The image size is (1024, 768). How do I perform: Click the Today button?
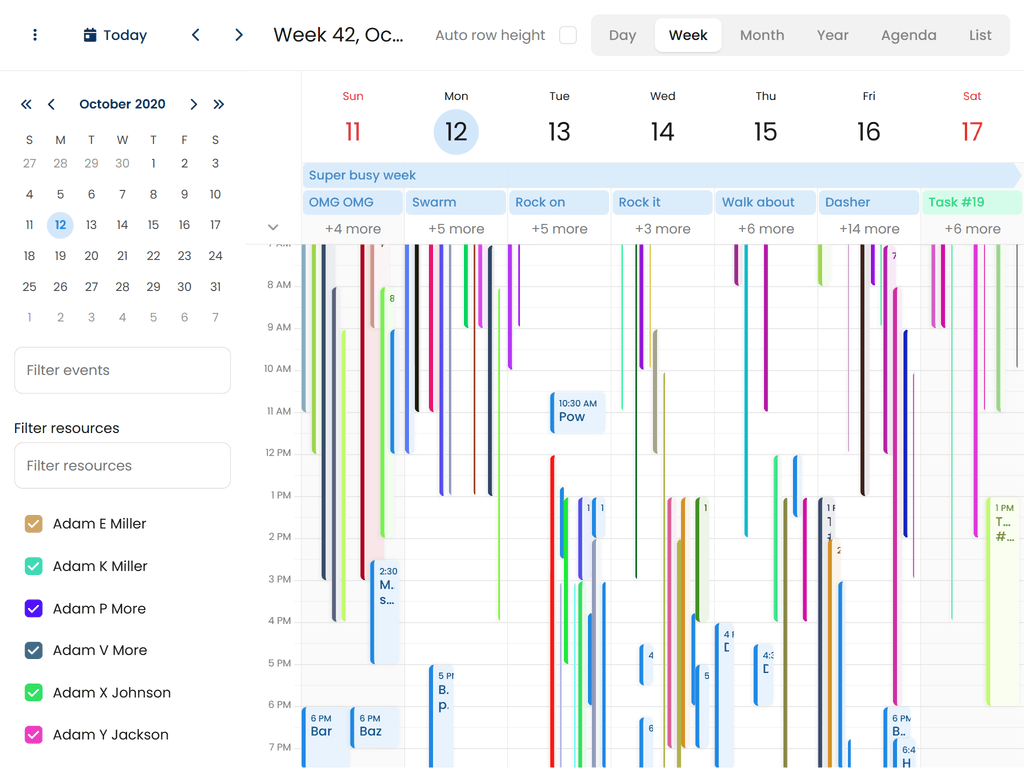124,34
